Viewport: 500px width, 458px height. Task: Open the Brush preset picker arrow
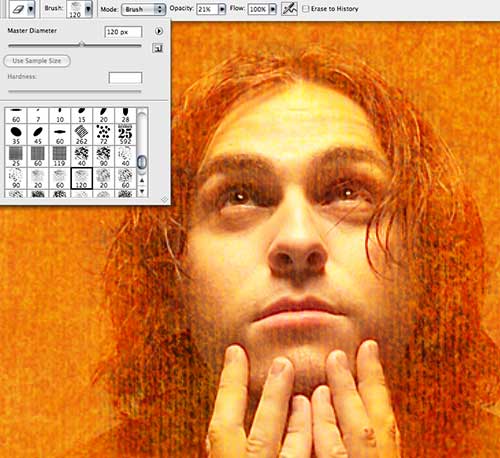[88, 9]
